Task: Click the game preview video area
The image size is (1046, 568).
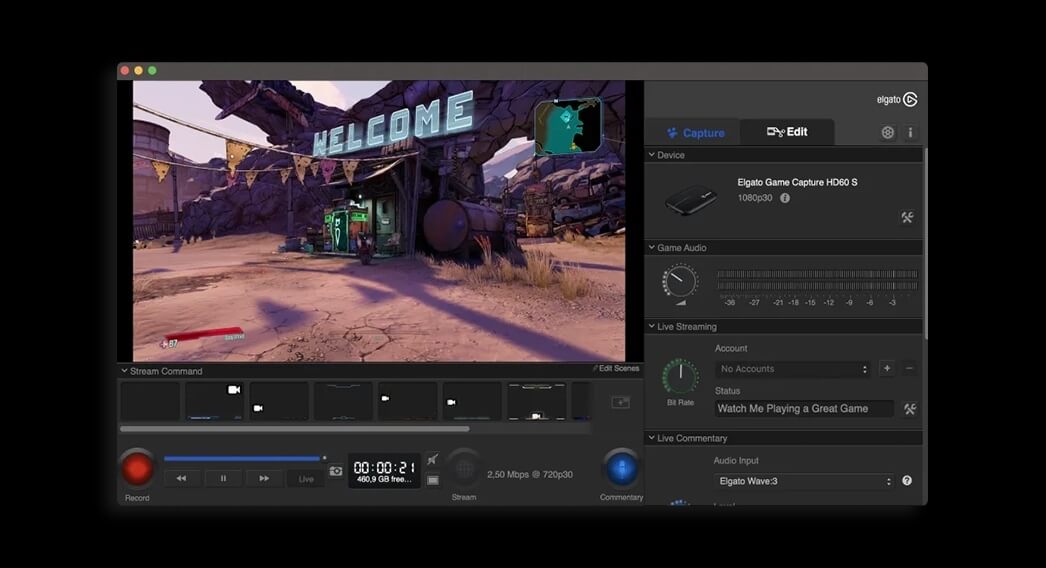Action: [379, 221]
